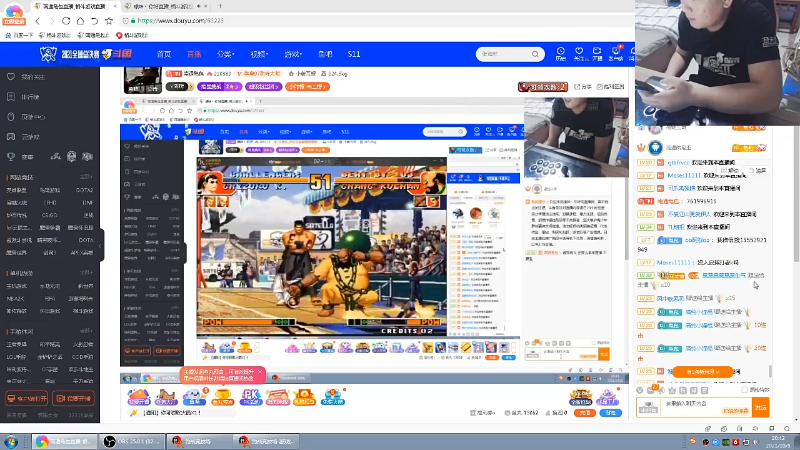Screen dimensions: 800x450
Task: Click the 客户端打开 button in the sidebar
Action: [27, 398]
